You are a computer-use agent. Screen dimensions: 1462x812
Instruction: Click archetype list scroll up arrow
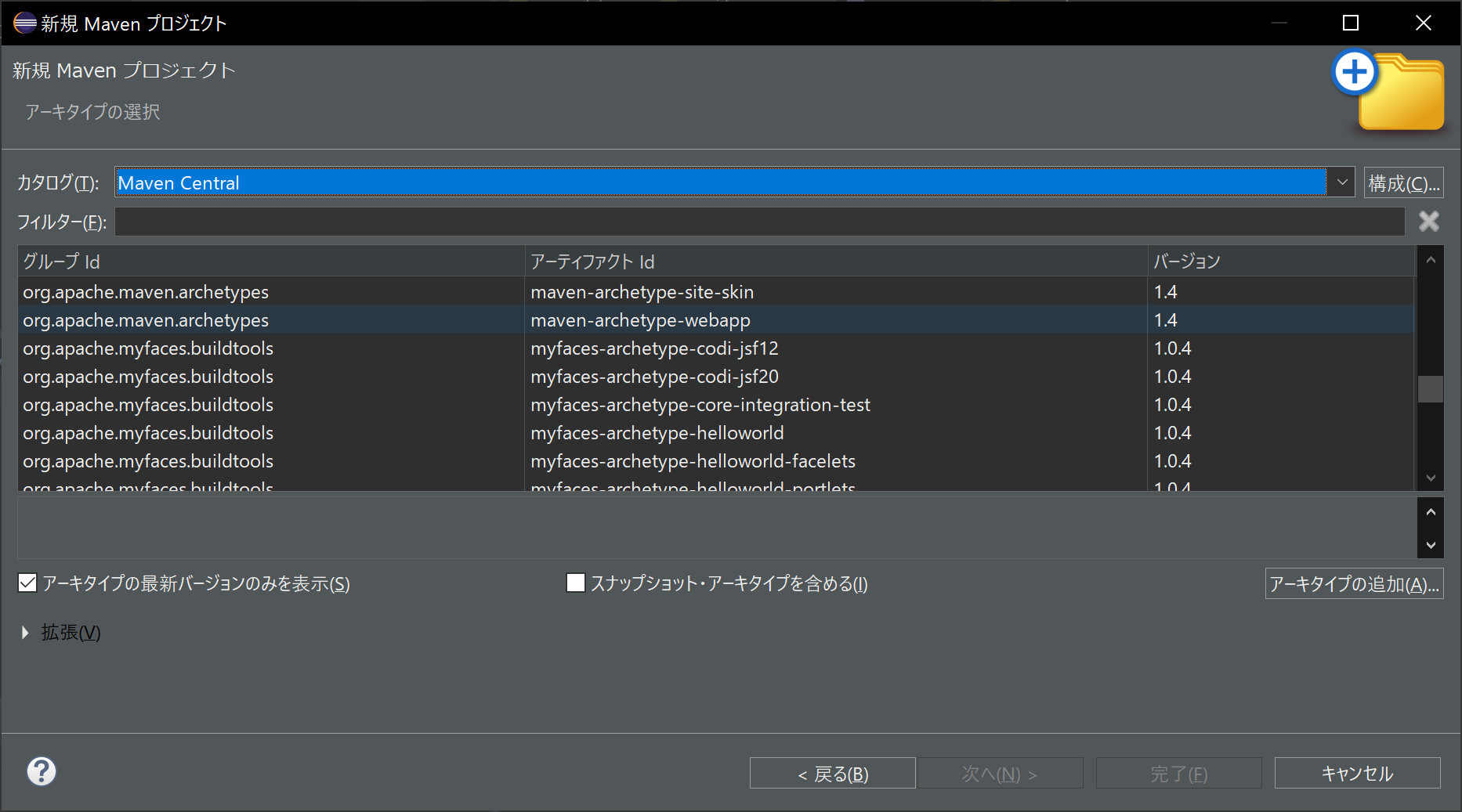pyautogui.click(x=1431, y=259)
